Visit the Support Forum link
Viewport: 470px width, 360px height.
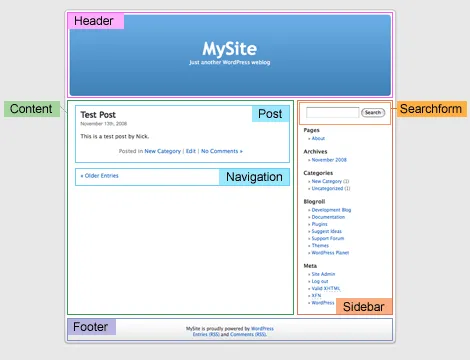pyautogui.click(x=328, y=238)
